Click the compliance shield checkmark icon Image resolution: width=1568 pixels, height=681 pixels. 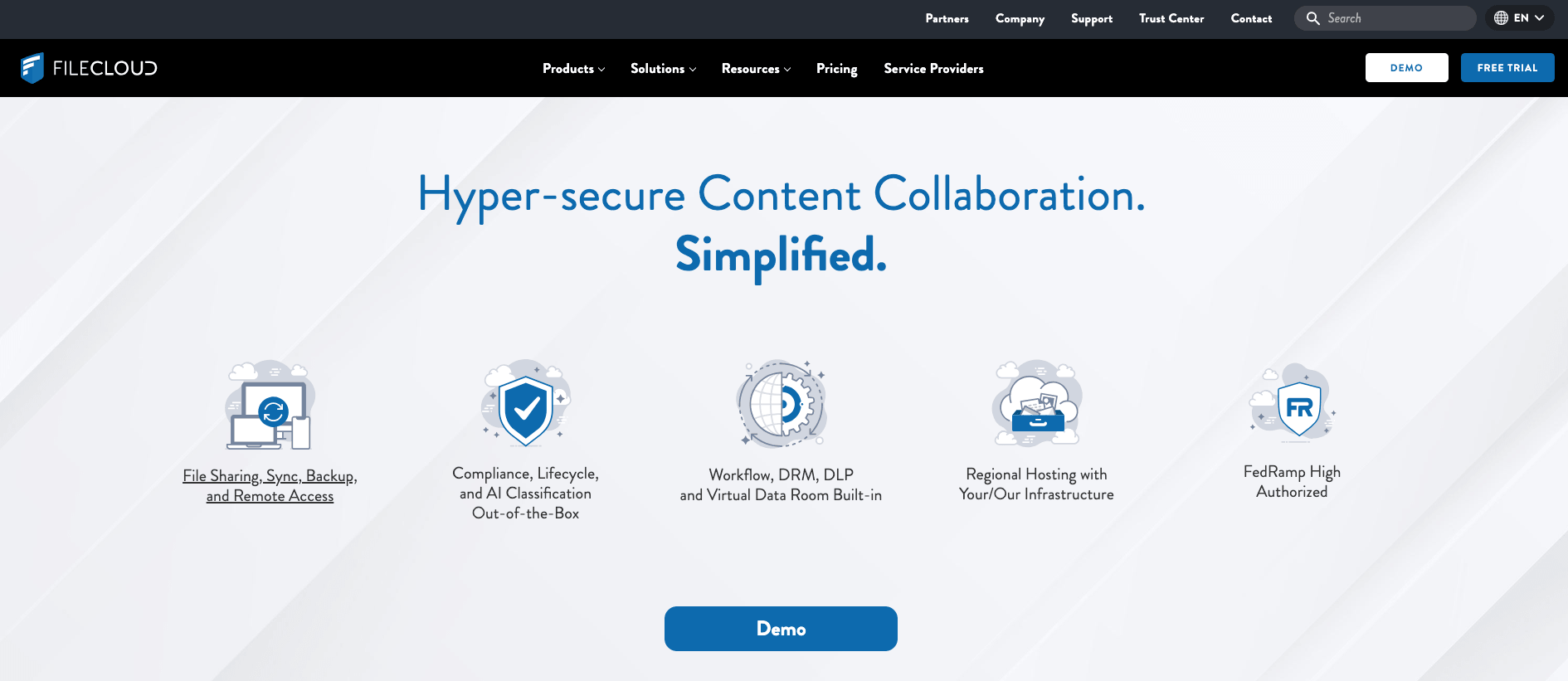[x=526, y=403]
